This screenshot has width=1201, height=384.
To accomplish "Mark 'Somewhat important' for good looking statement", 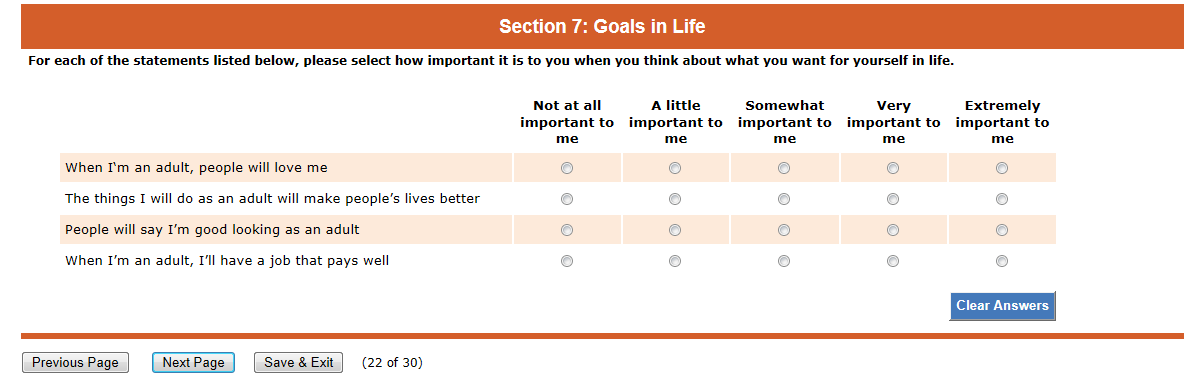I will (x=784, y=230).
